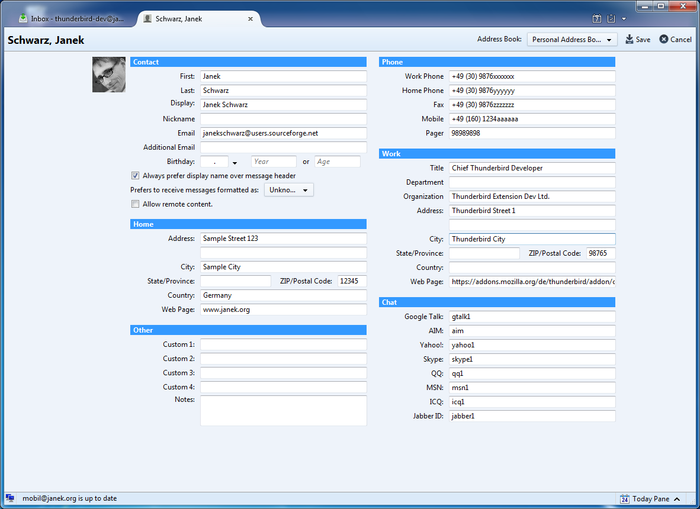Click the Today Pane calendar icon
The image size is (700, 509).
[625, 499]
